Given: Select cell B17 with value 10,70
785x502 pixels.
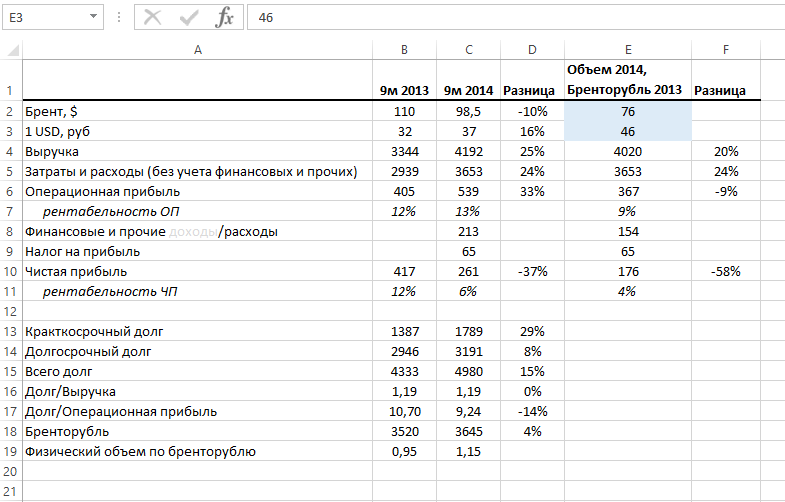Looking at the screenshot, I should pyautogui.click(x=405, y=411).
